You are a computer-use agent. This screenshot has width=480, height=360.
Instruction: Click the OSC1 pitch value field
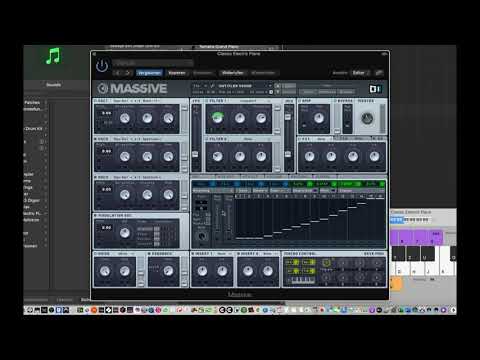point(106,113)
